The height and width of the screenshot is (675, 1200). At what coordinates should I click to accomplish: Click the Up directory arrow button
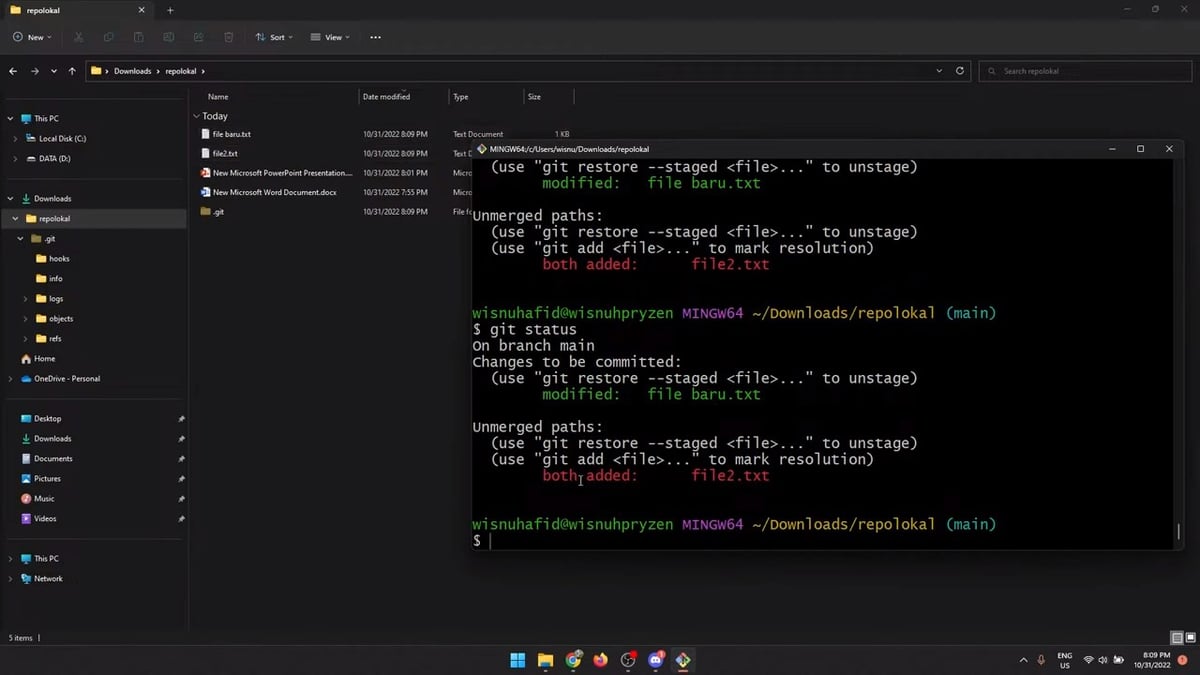click(x=72, y=71)
